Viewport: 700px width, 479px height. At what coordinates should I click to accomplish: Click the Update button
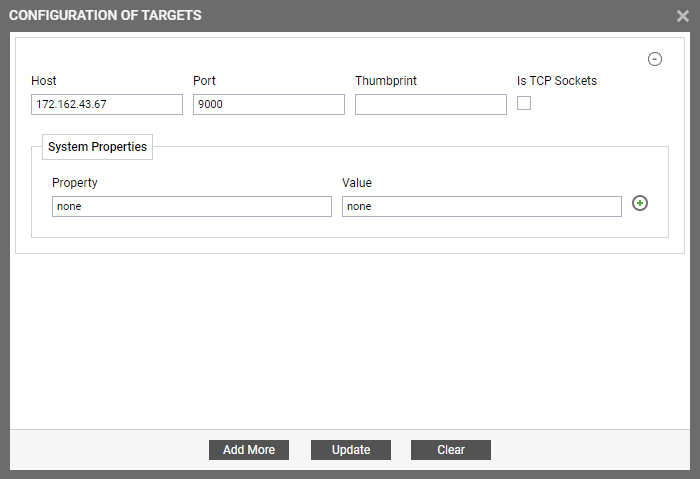coord(351,450)
